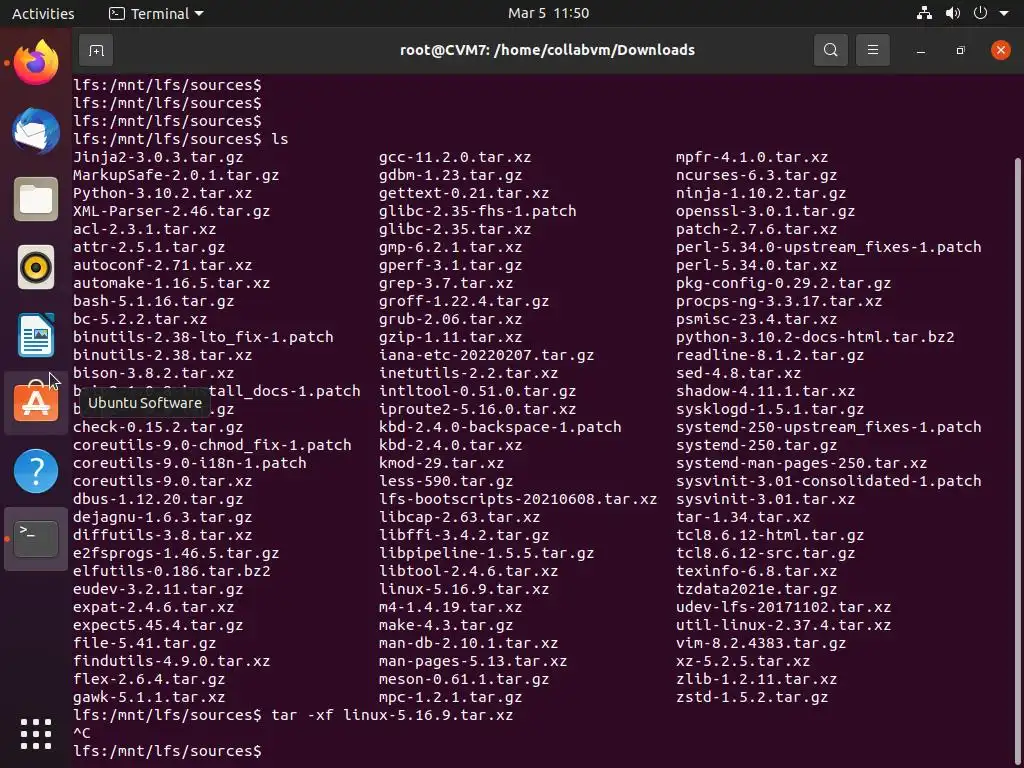The height and width of the screenshot is (768, 1024).
Task: Open the Files manager from the dock
Action: click(36, 199)
